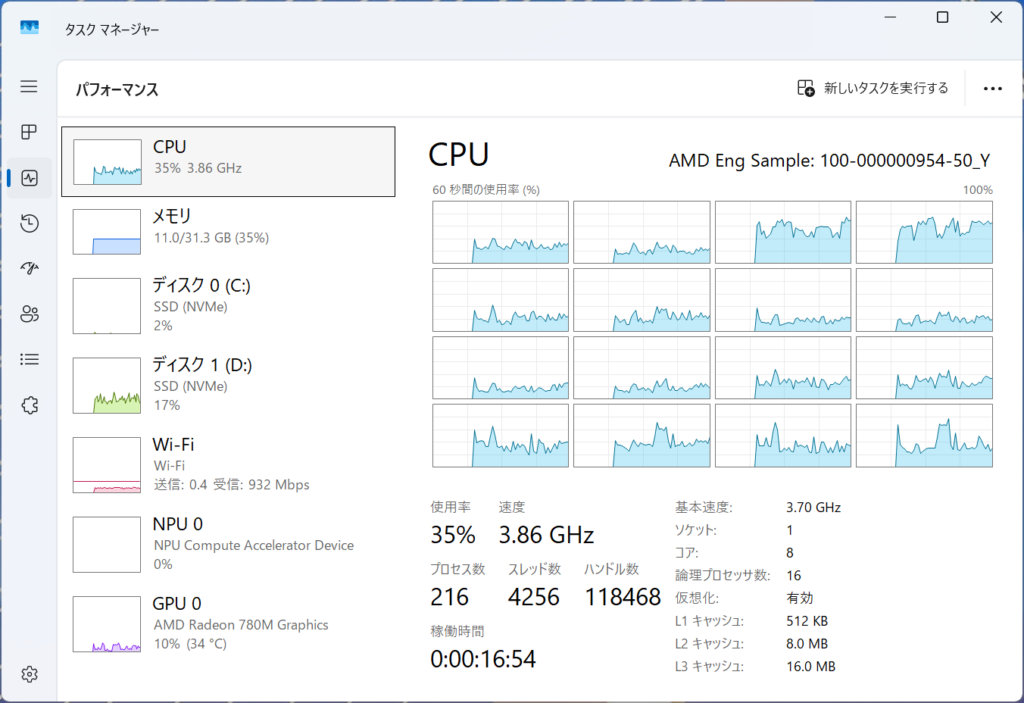
Task: Click the process count value '216'
Action: [449, 597]
